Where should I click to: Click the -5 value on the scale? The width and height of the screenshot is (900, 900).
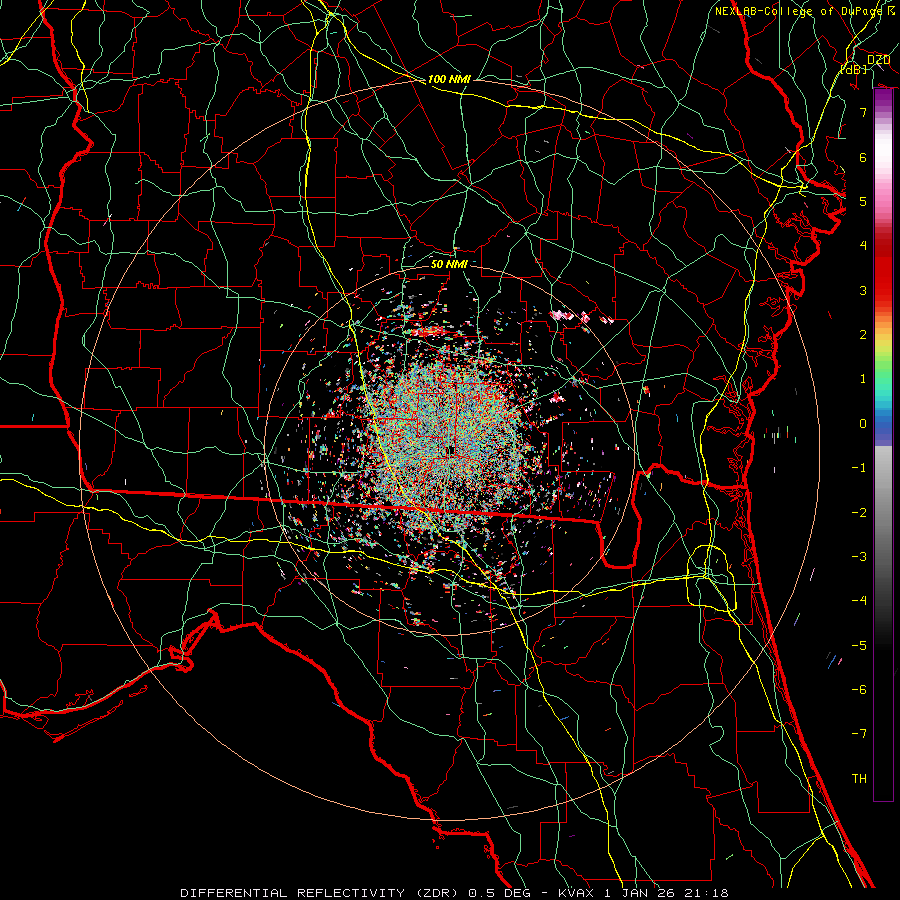pyautogui.click(x=859, y=645)
